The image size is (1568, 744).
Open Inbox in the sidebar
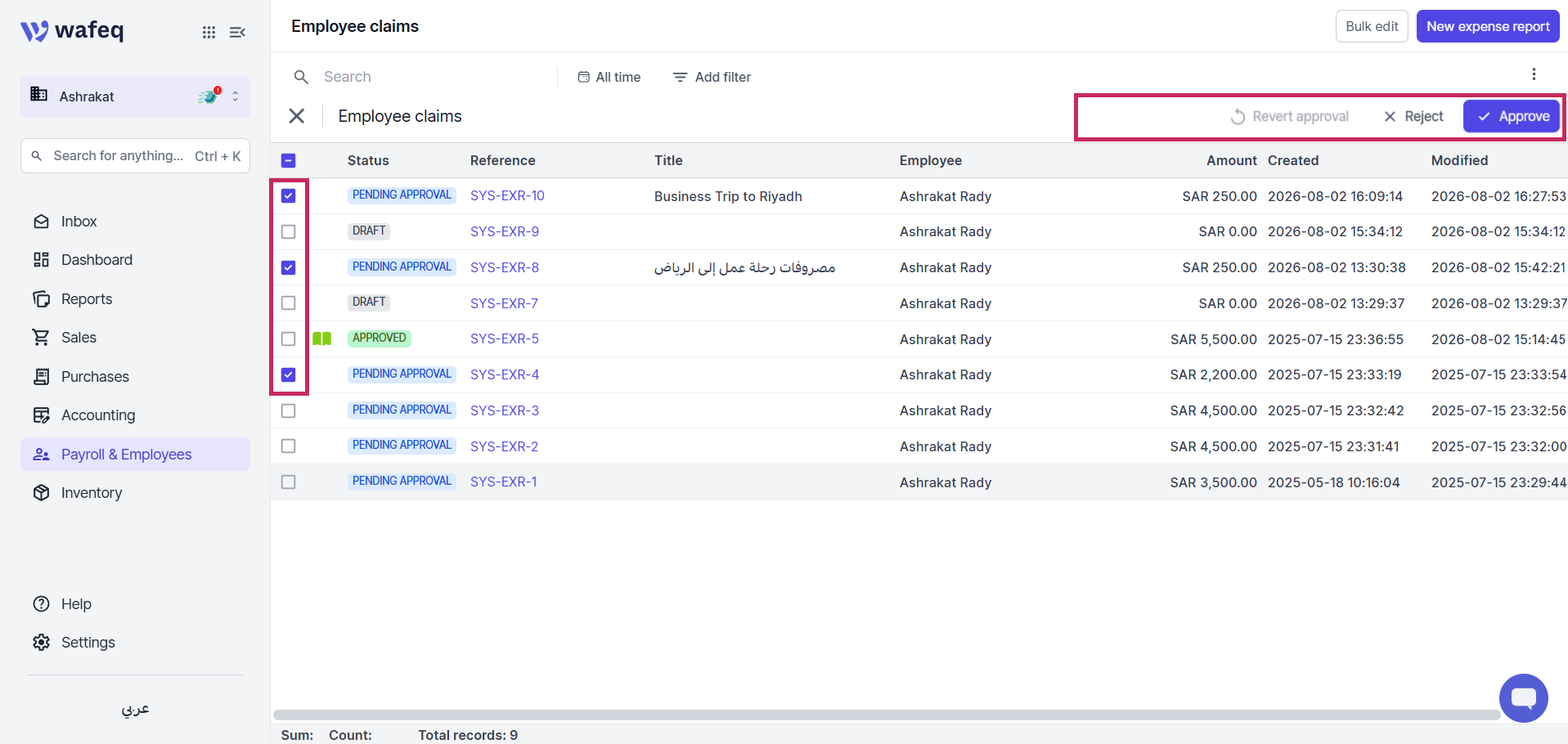[x=135, y=222]
